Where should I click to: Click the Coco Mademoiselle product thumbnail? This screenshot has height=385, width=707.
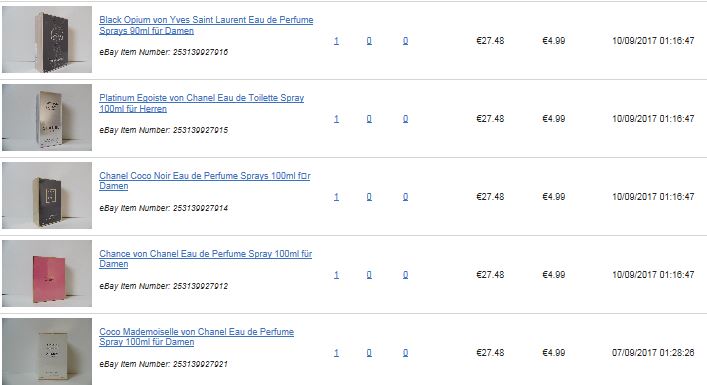47,351
